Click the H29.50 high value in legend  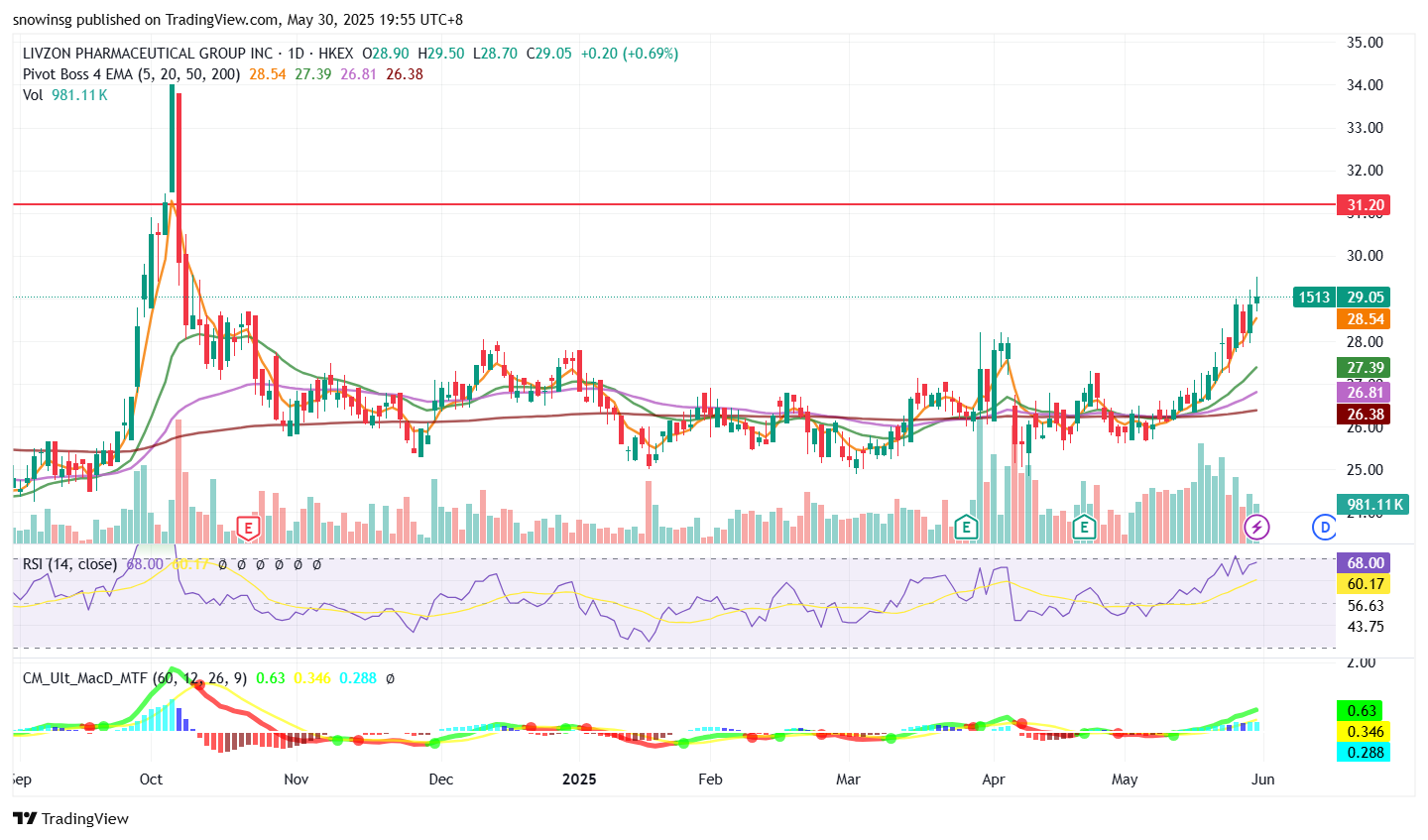[440, 54]
